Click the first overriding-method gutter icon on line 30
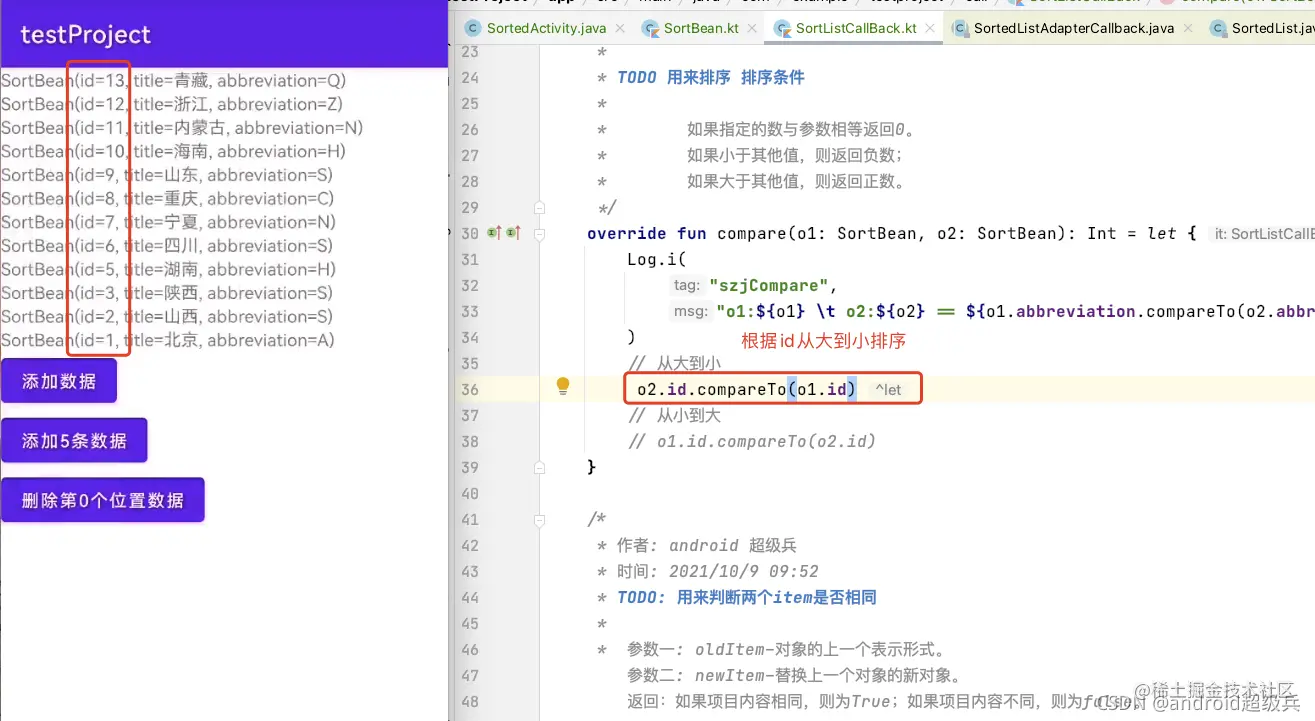1315x721 pixels. pos(494,233)
